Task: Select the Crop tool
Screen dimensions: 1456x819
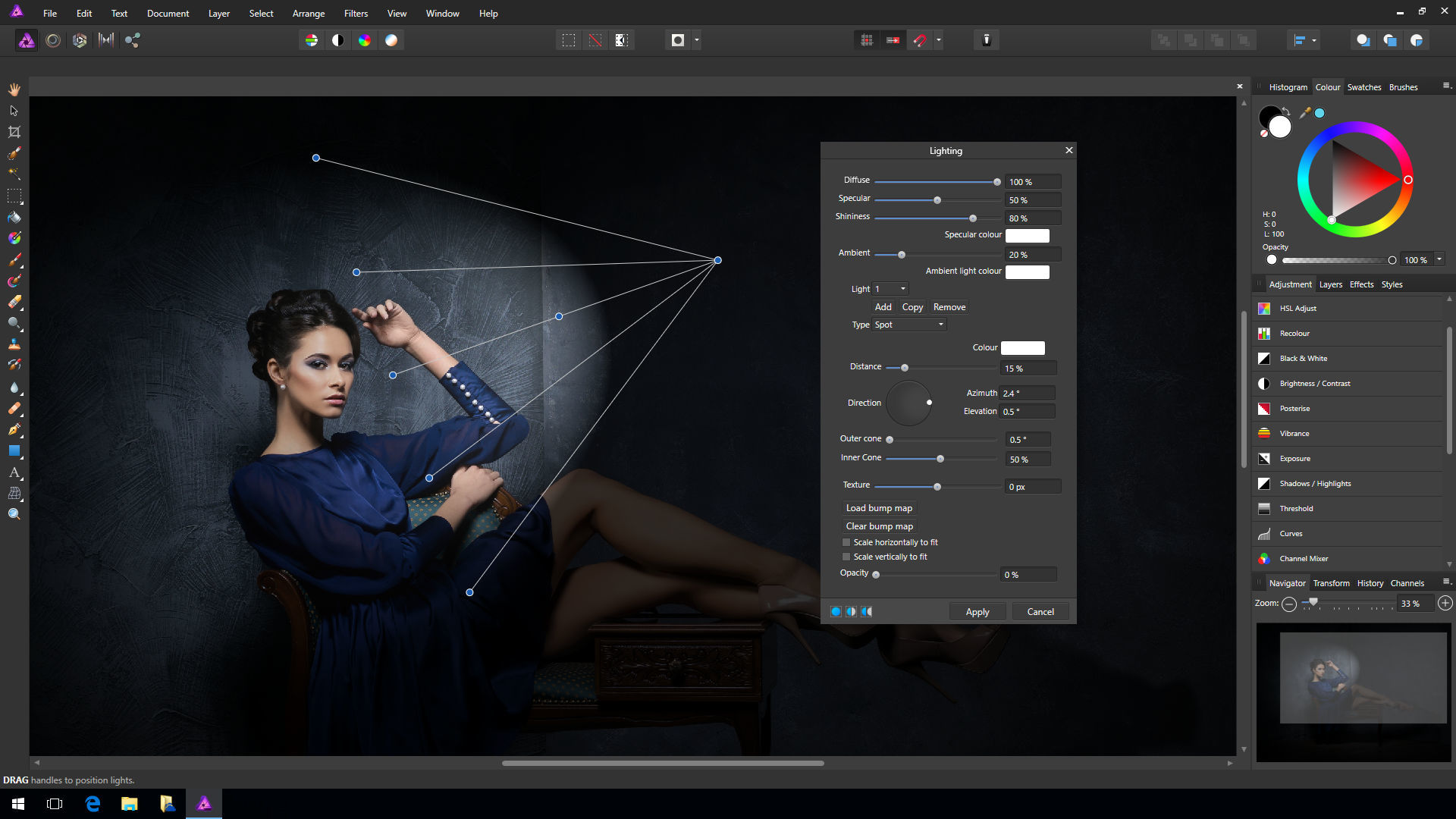Action: (x=14, y=132)
